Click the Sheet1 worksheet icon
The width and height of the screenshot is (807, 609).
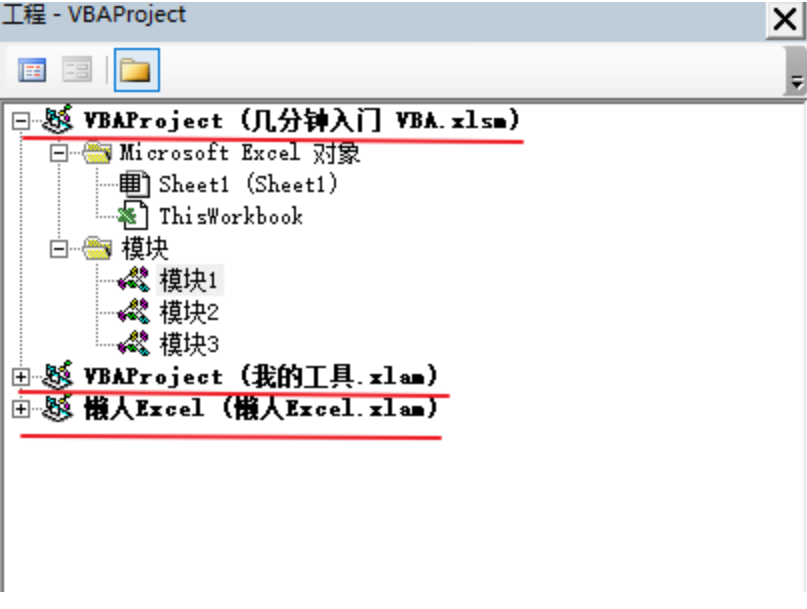coord(134,185)
